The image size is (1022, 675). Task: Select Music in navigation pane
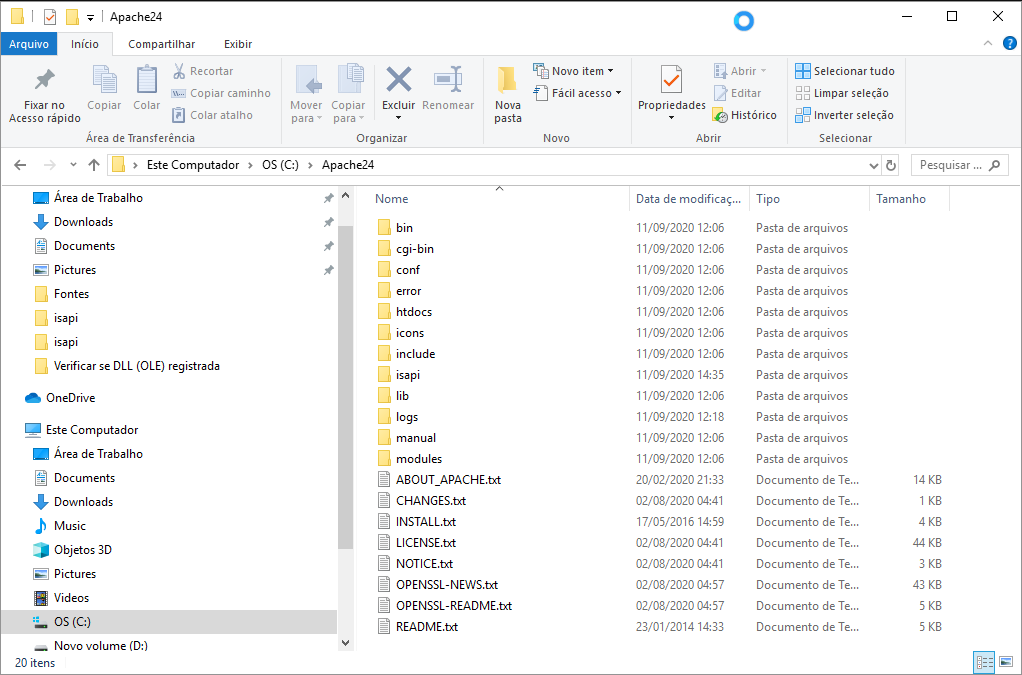pos(59,526)
